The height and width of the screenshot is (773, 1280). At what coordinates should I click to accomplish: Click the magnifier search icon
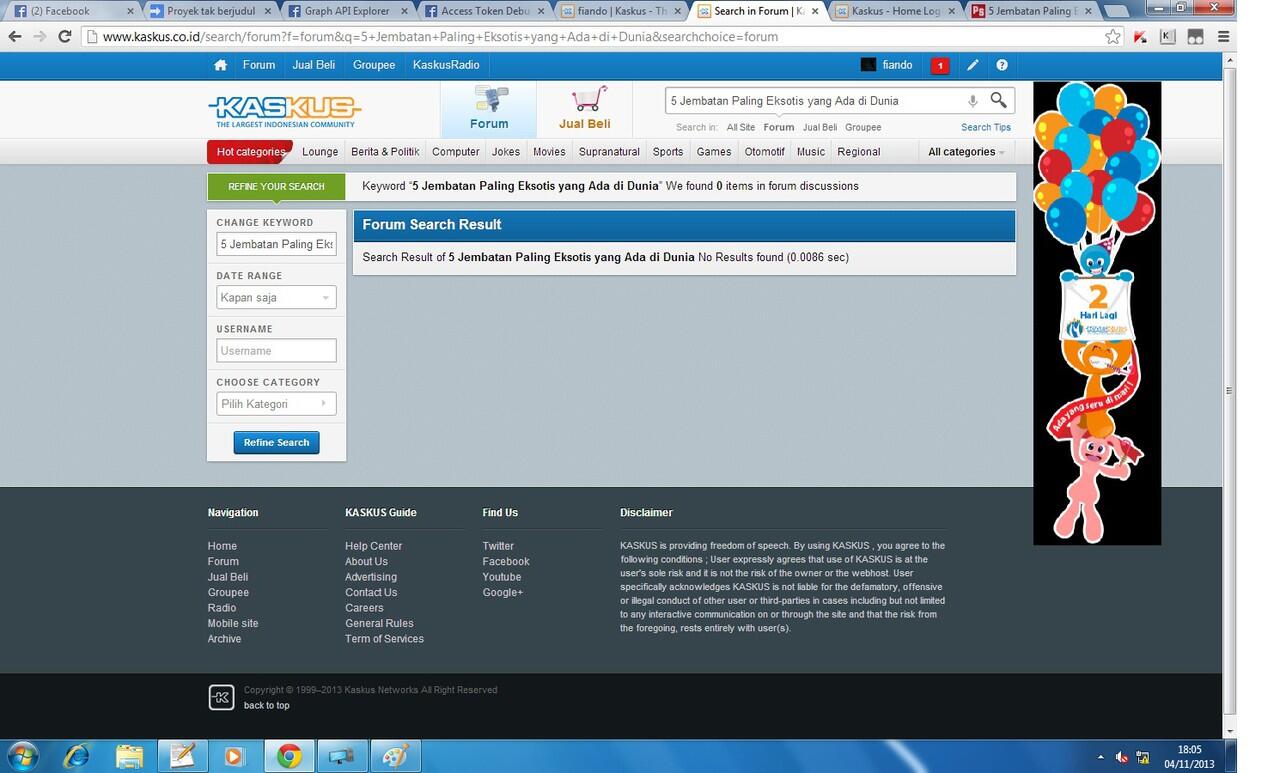[998, 100]
